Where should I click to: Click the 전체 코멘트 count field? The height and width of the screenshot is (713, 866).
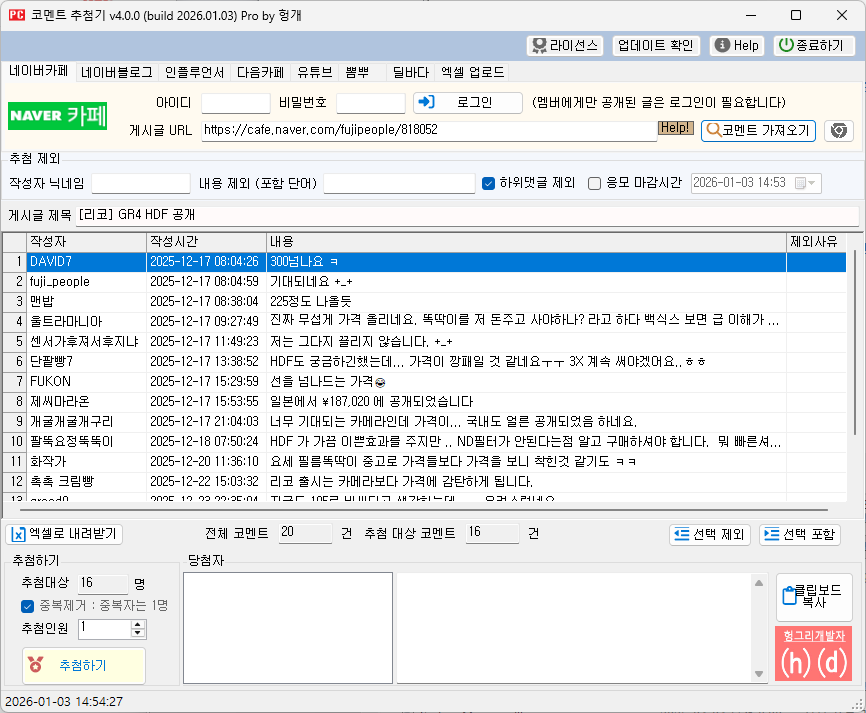coord(305,533)
